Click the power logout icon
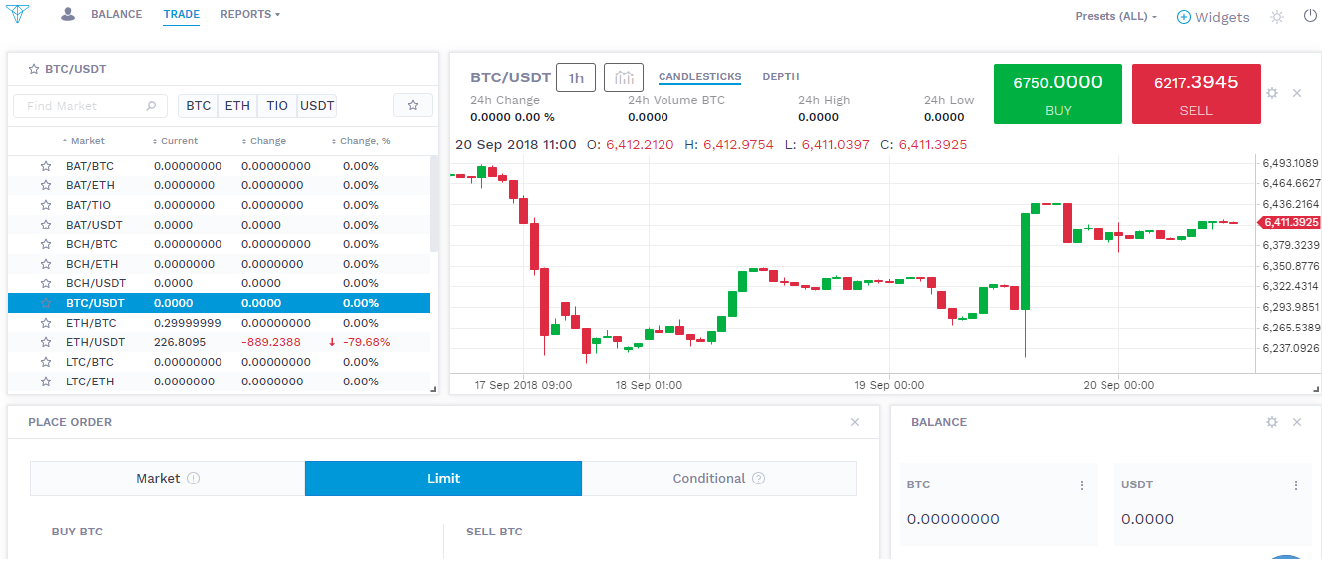This screenshot has height=564, width=1322. 1310,16
